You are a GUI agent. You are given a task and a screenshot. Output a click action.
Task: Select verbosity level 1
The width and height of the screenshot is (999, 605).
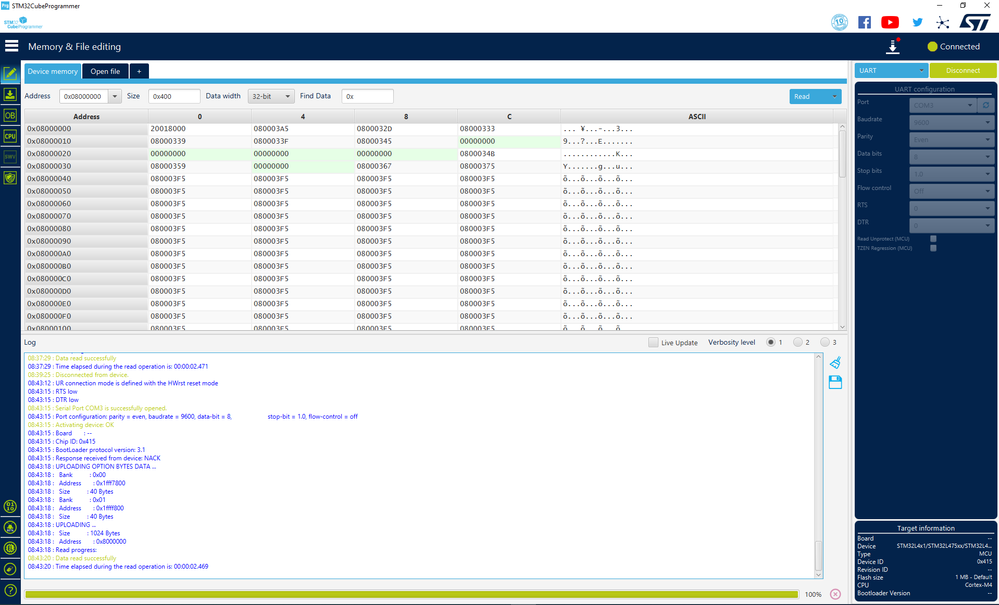pos(771,343)
